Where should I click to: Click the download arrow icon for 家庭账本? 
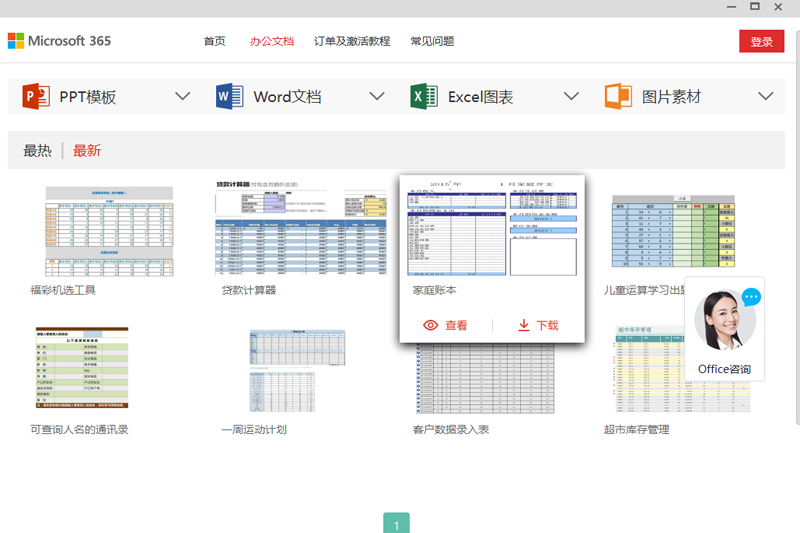pyautogui.click(x=523, y=325)
